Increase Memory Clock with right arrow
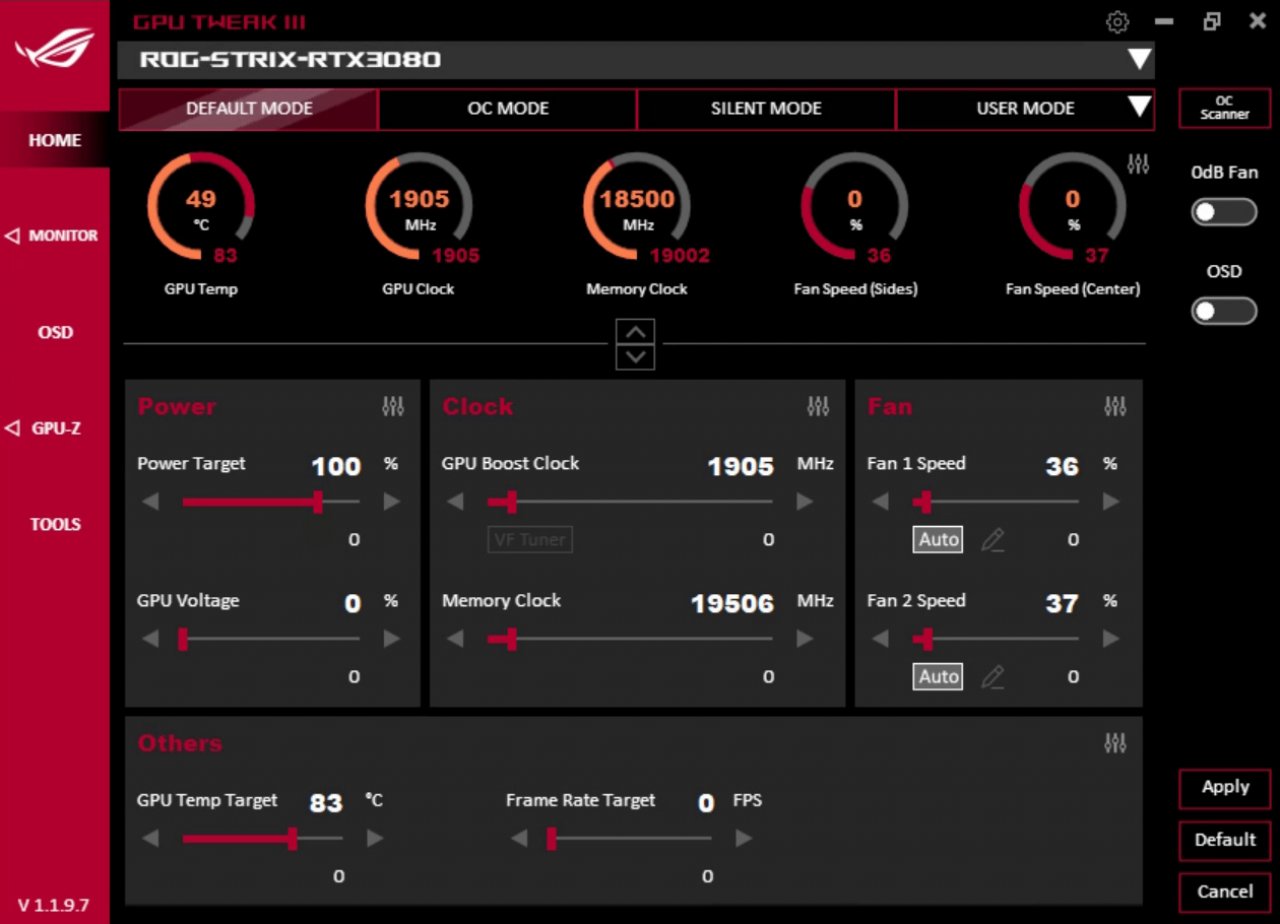The width and height of the screenshot is (1280, 924). coord(805,639)
